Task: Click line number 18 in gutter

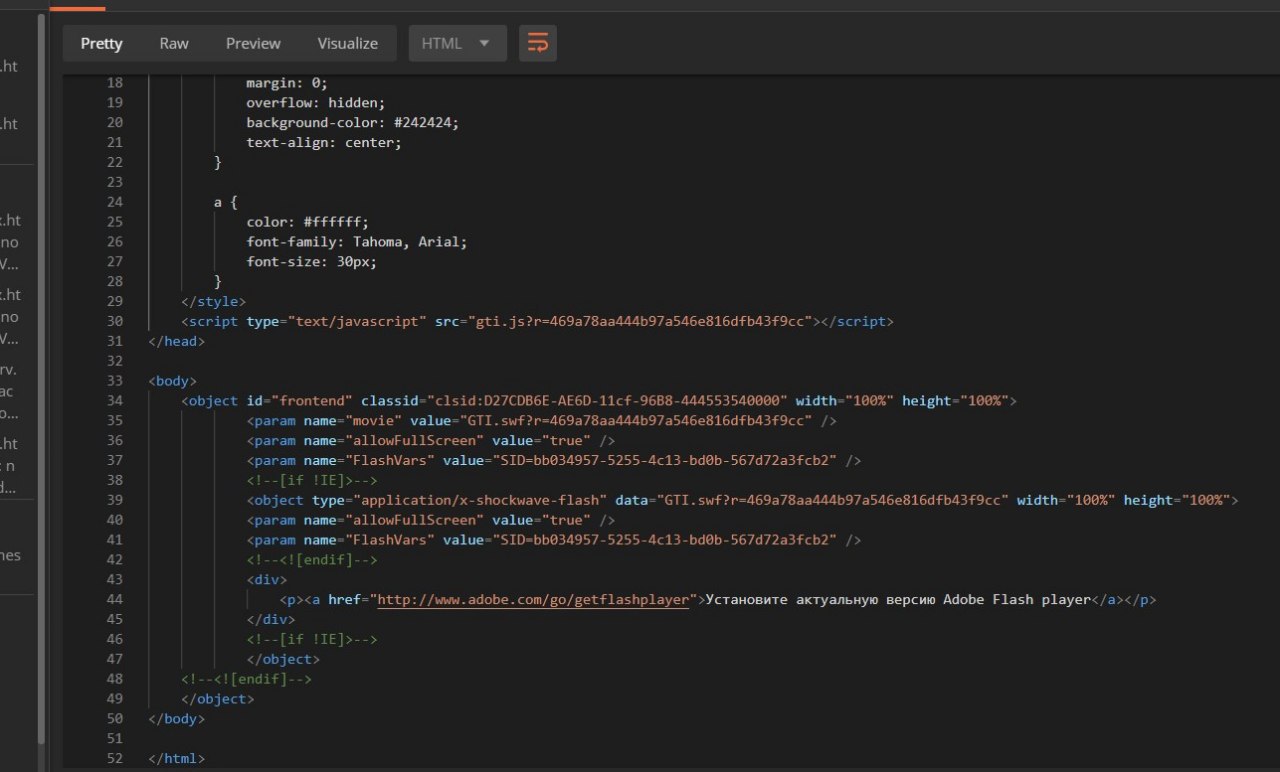Action: coord(114,83)
